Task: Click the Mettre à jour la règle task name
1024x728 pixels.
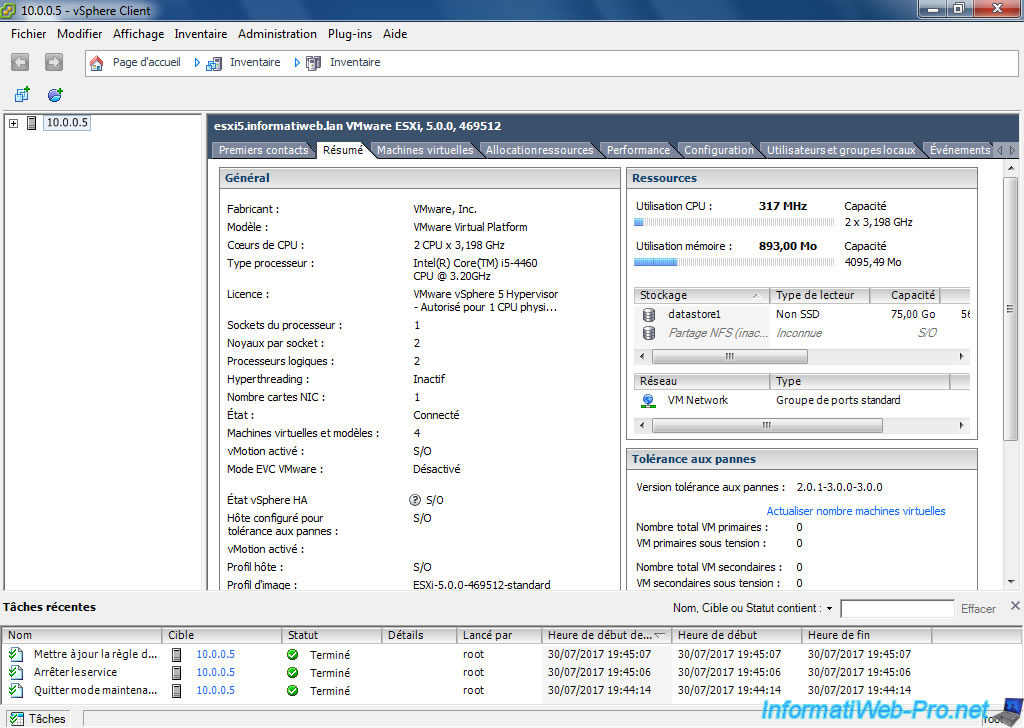Action: [x=95, y=654]
